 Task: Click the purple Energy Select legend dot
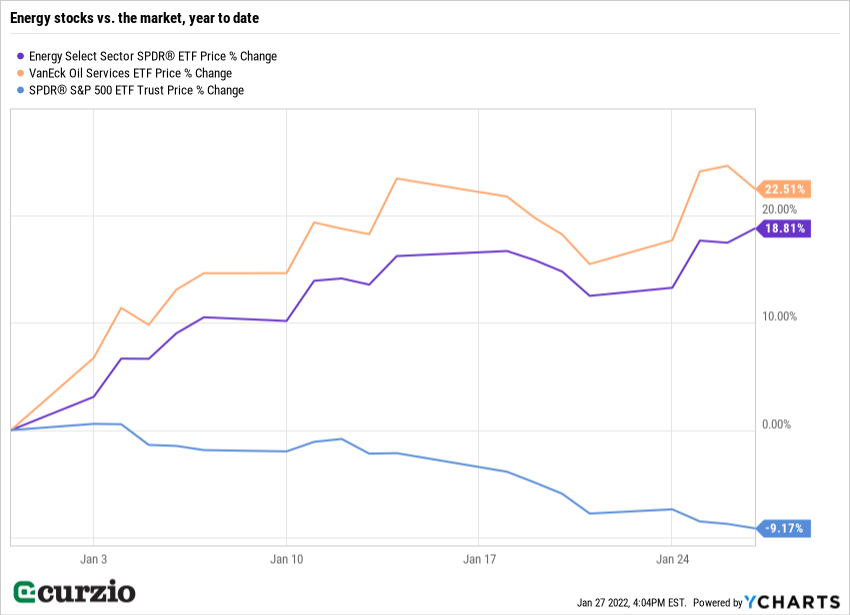click(22, 57)
